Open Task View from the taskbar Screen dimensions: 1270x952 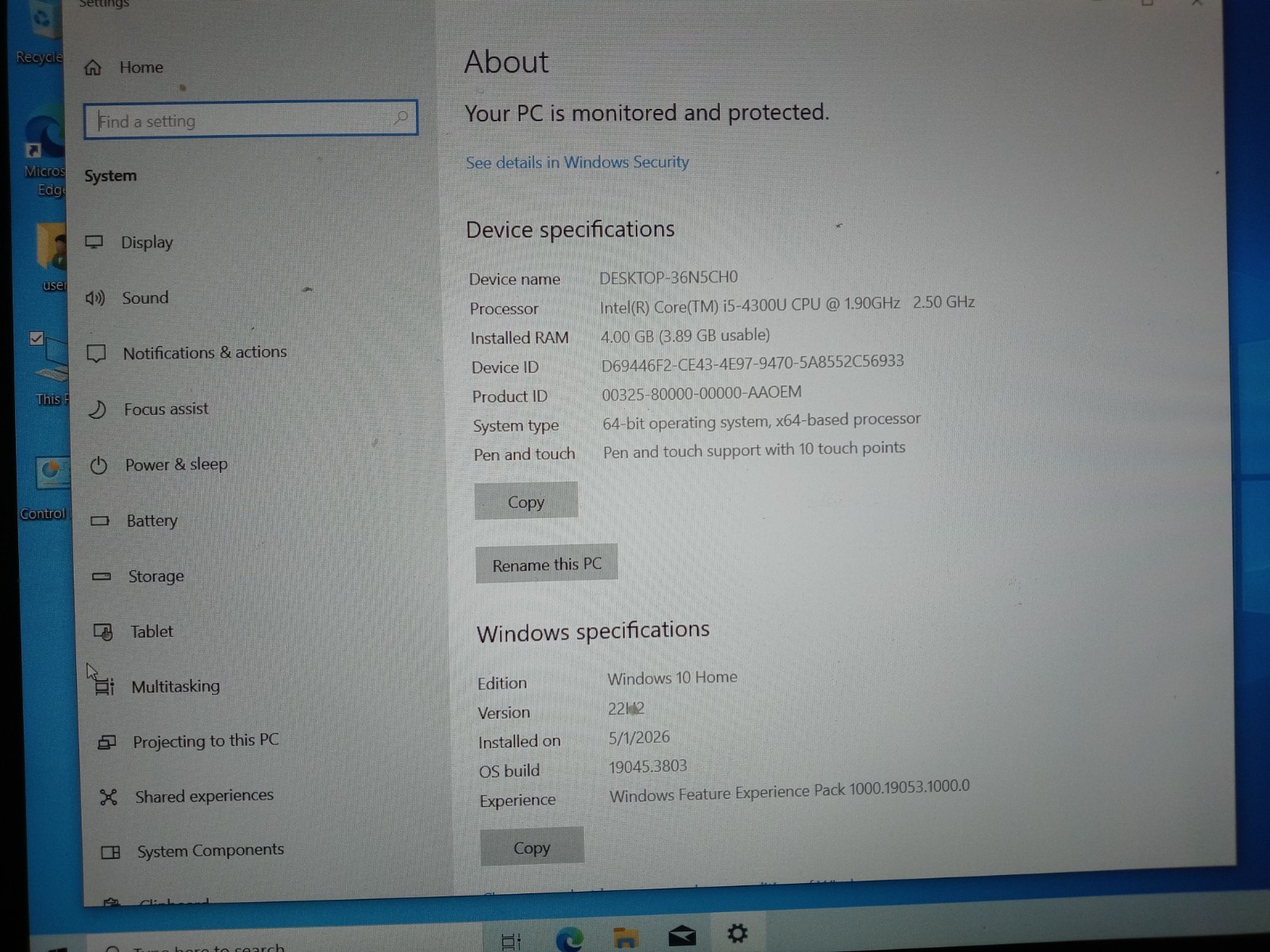tap(511, 941)
